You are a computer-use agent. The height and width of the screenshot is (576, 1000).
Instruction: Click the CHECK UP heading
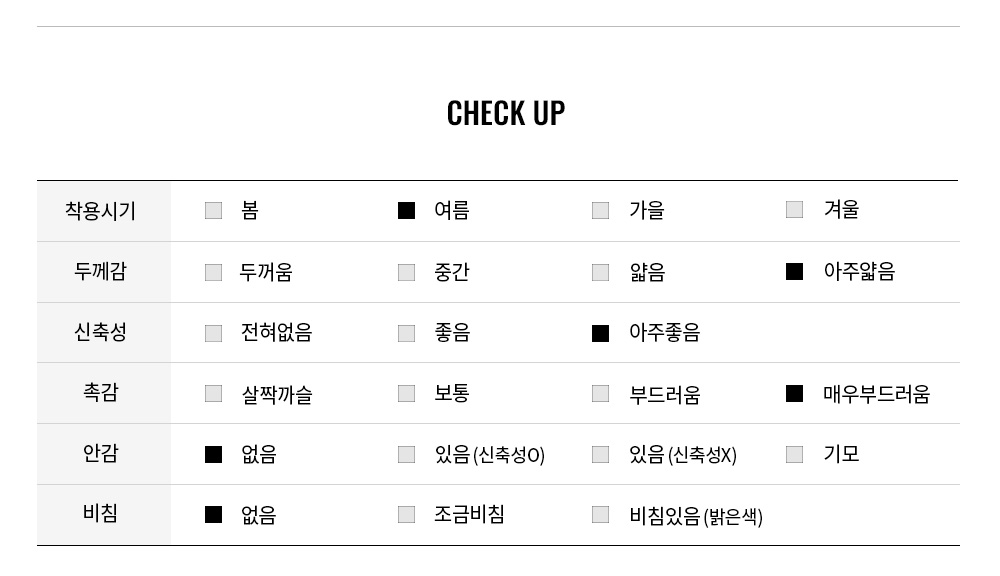click(505, 113)
